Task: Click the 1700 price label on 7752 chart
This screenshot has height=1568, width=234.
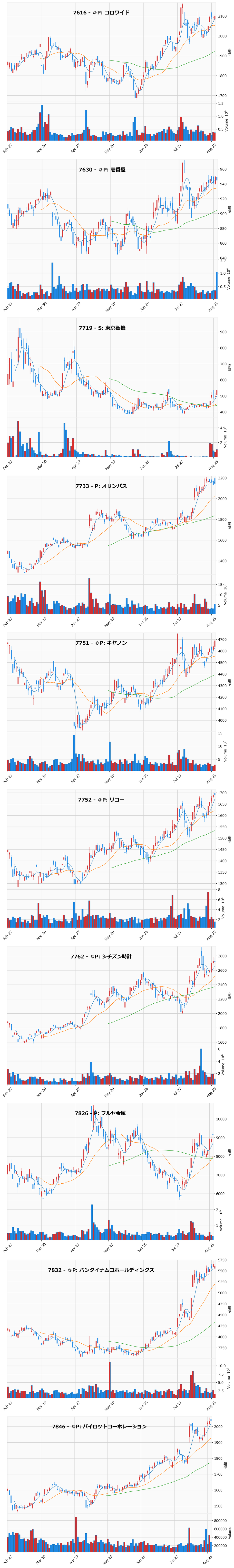Action: (223, 793)
